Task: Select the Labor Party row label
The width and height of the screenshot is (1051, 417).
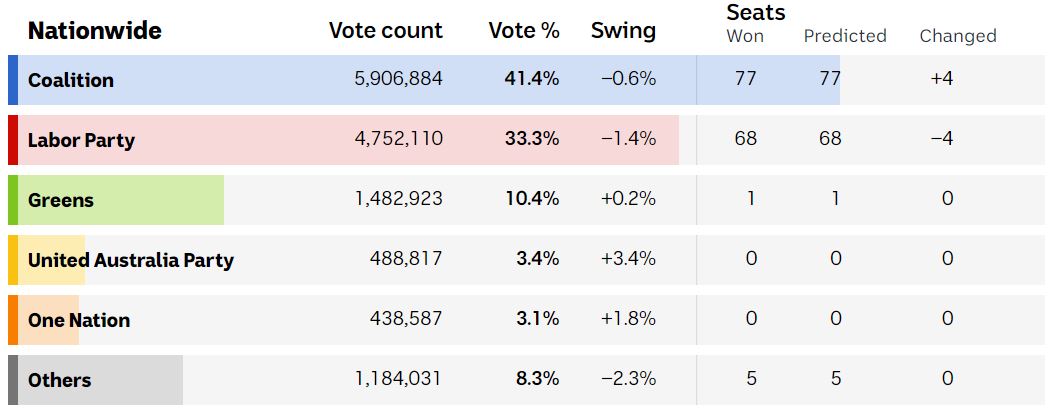Action: pos(81,140)
